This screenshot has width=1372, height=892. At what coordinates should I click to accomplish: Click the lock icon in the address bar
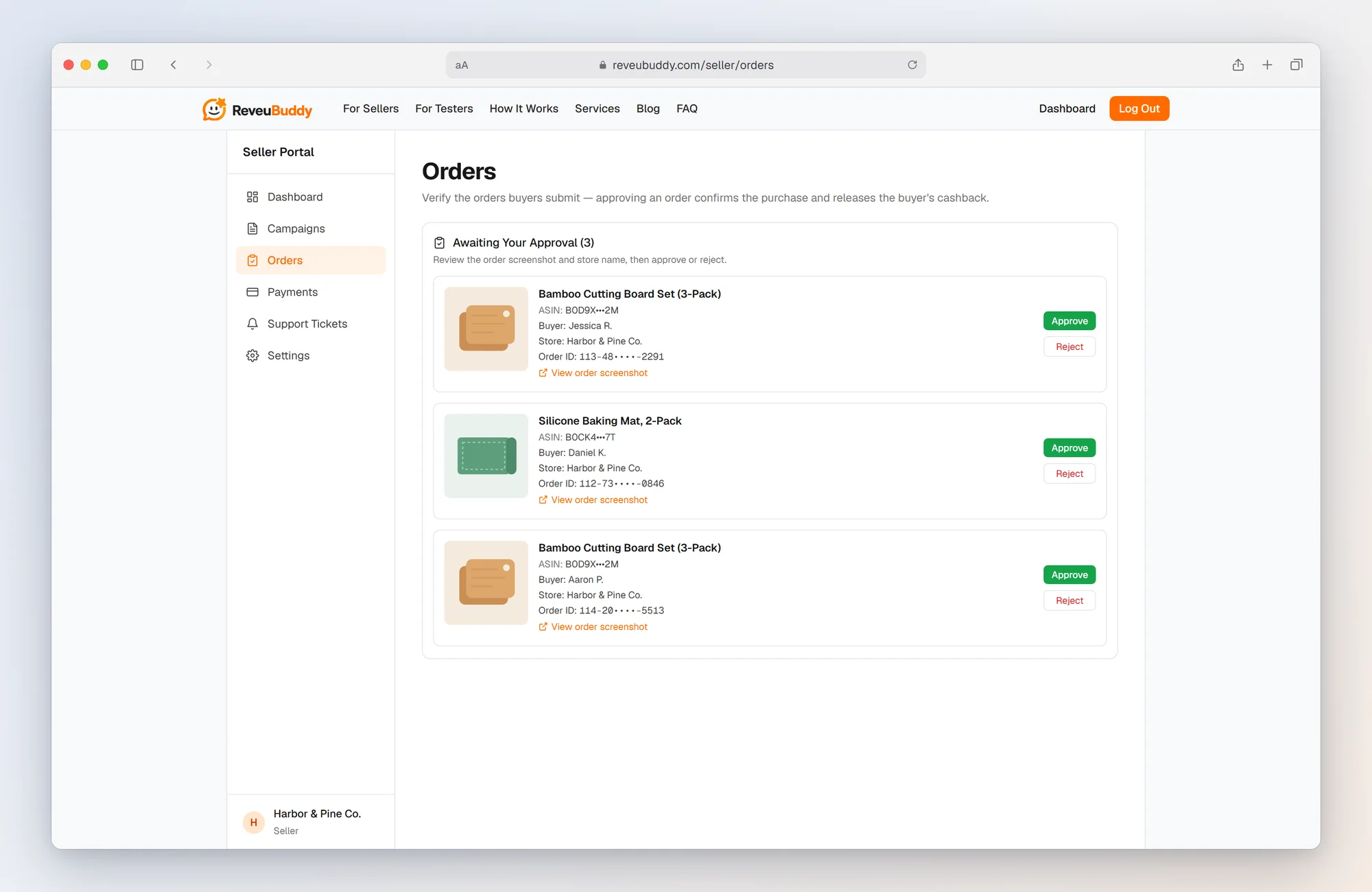(x=602, y=65)
